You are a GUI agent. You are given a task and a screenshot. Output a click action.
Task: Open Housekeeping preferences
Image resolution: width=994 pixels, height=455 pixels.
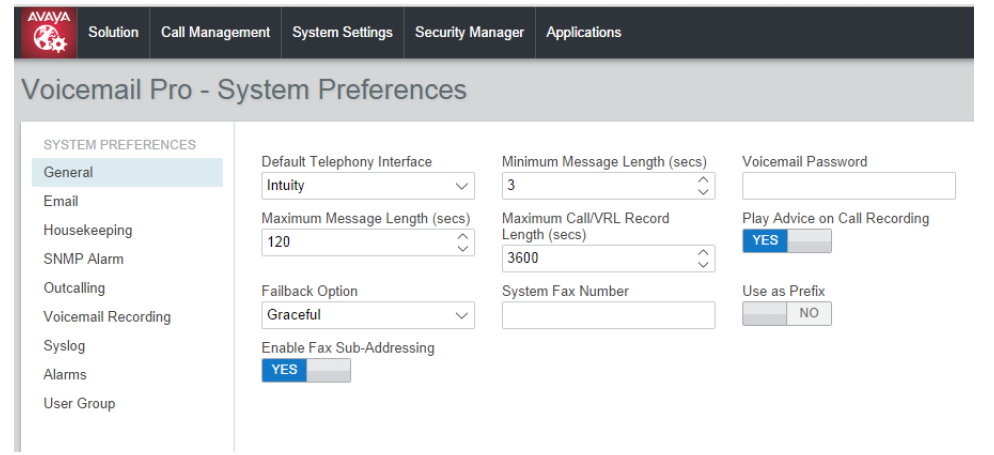(88, 230)
